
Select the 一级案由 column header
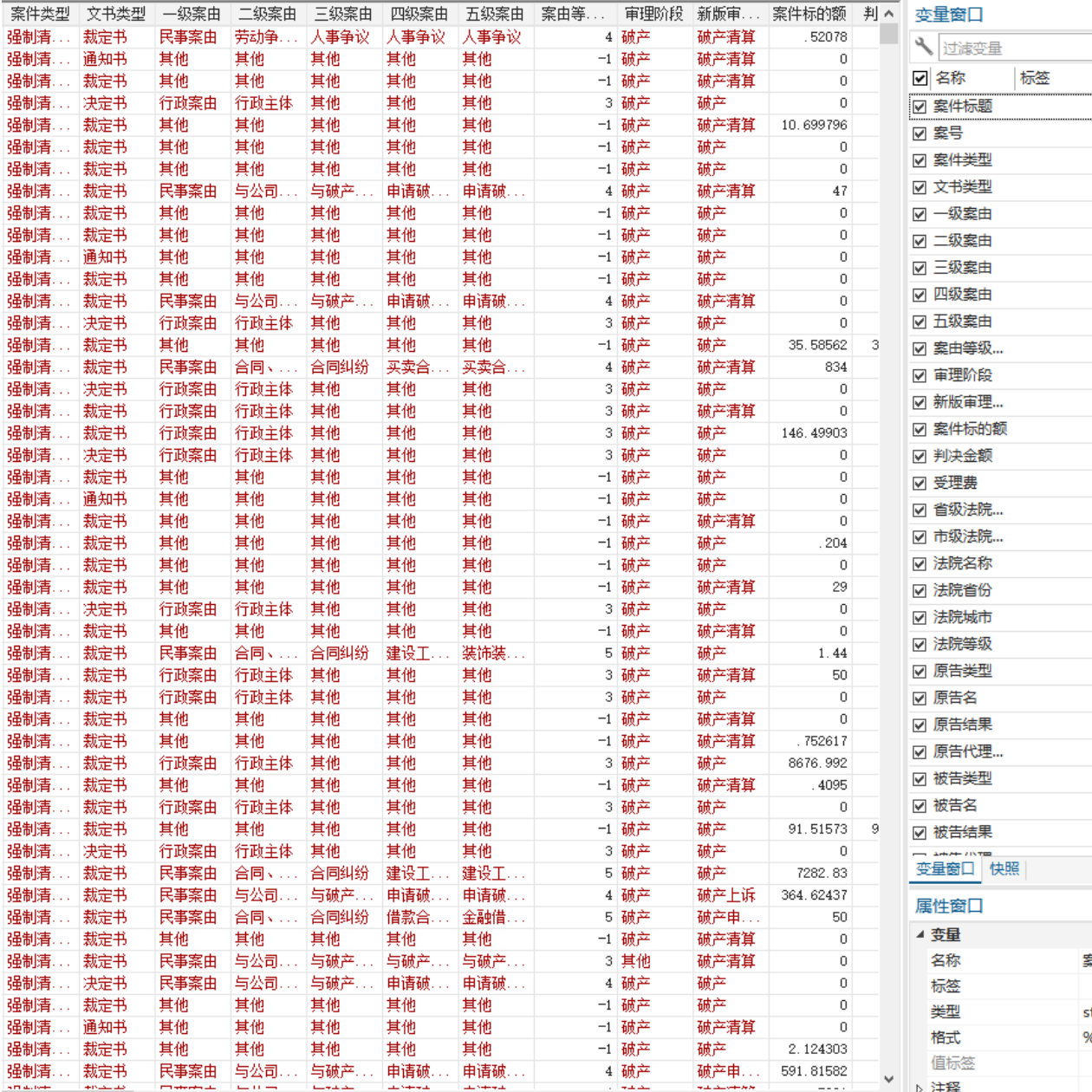(192, 14)
